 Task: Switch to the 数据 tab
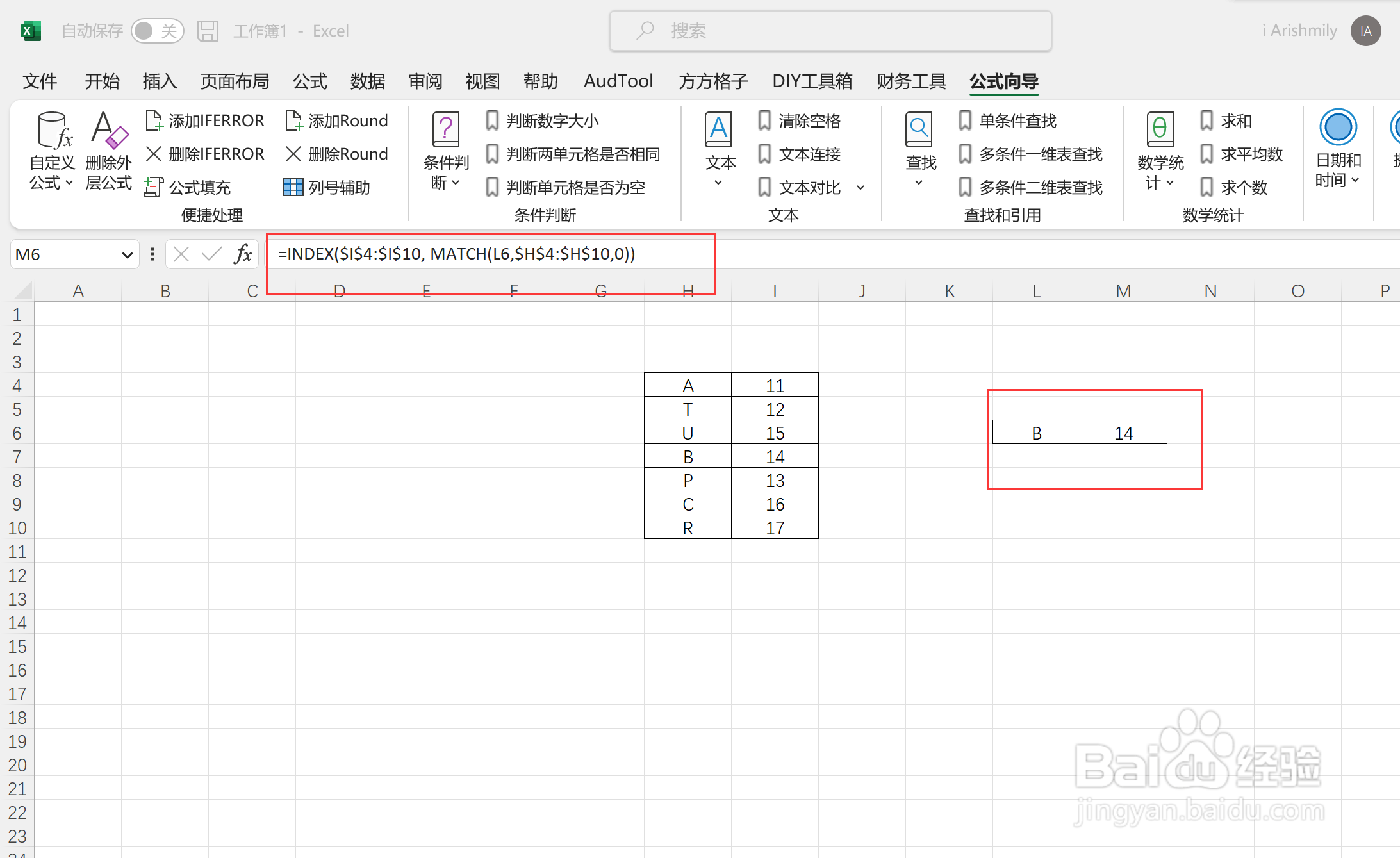368,81
